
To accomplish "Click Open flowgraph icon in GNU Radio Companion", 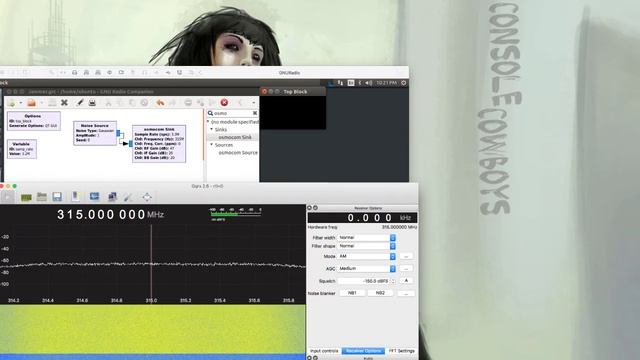I will [x=31, y=102].
